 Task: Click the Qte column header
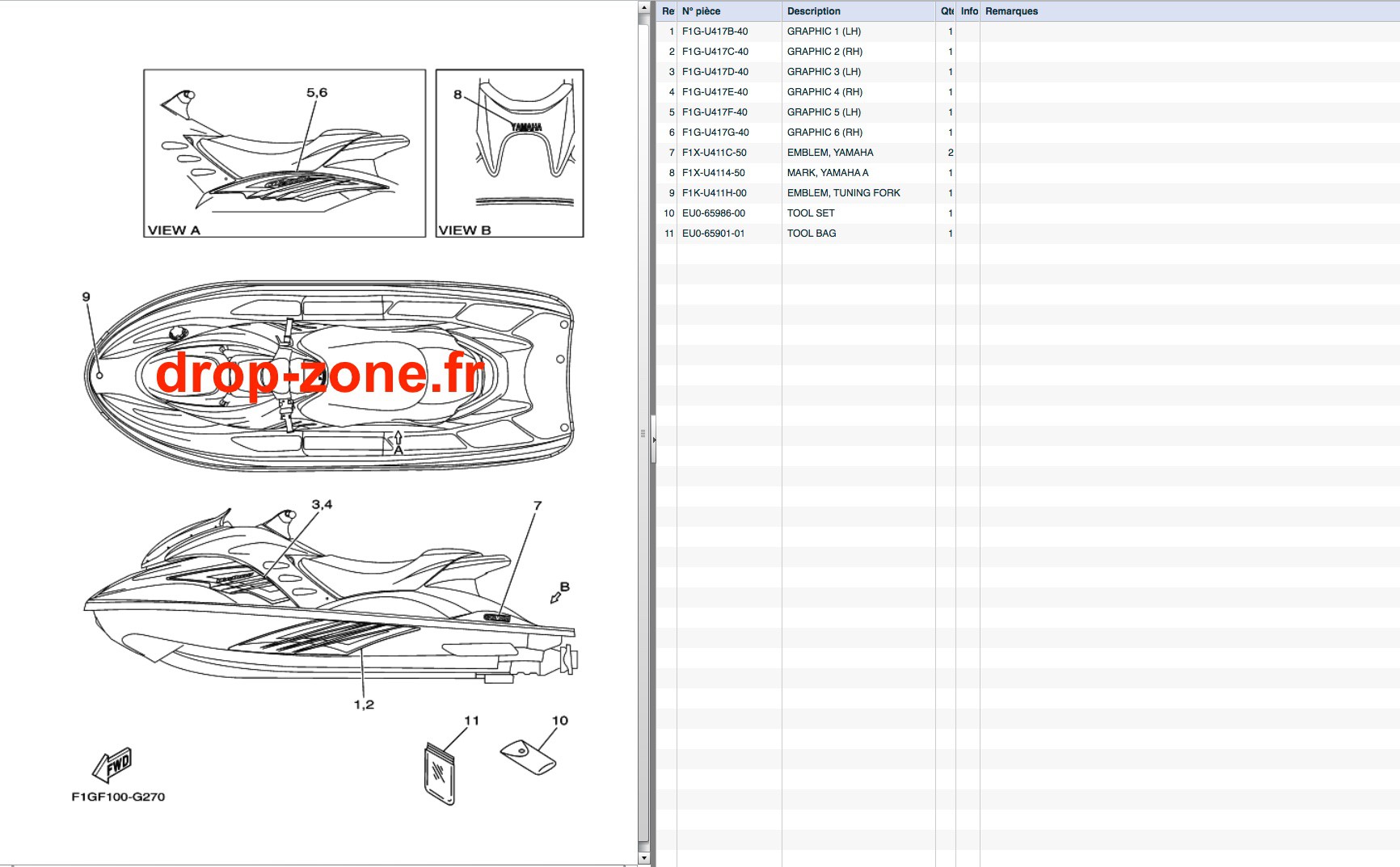click(x=946, y=11)
